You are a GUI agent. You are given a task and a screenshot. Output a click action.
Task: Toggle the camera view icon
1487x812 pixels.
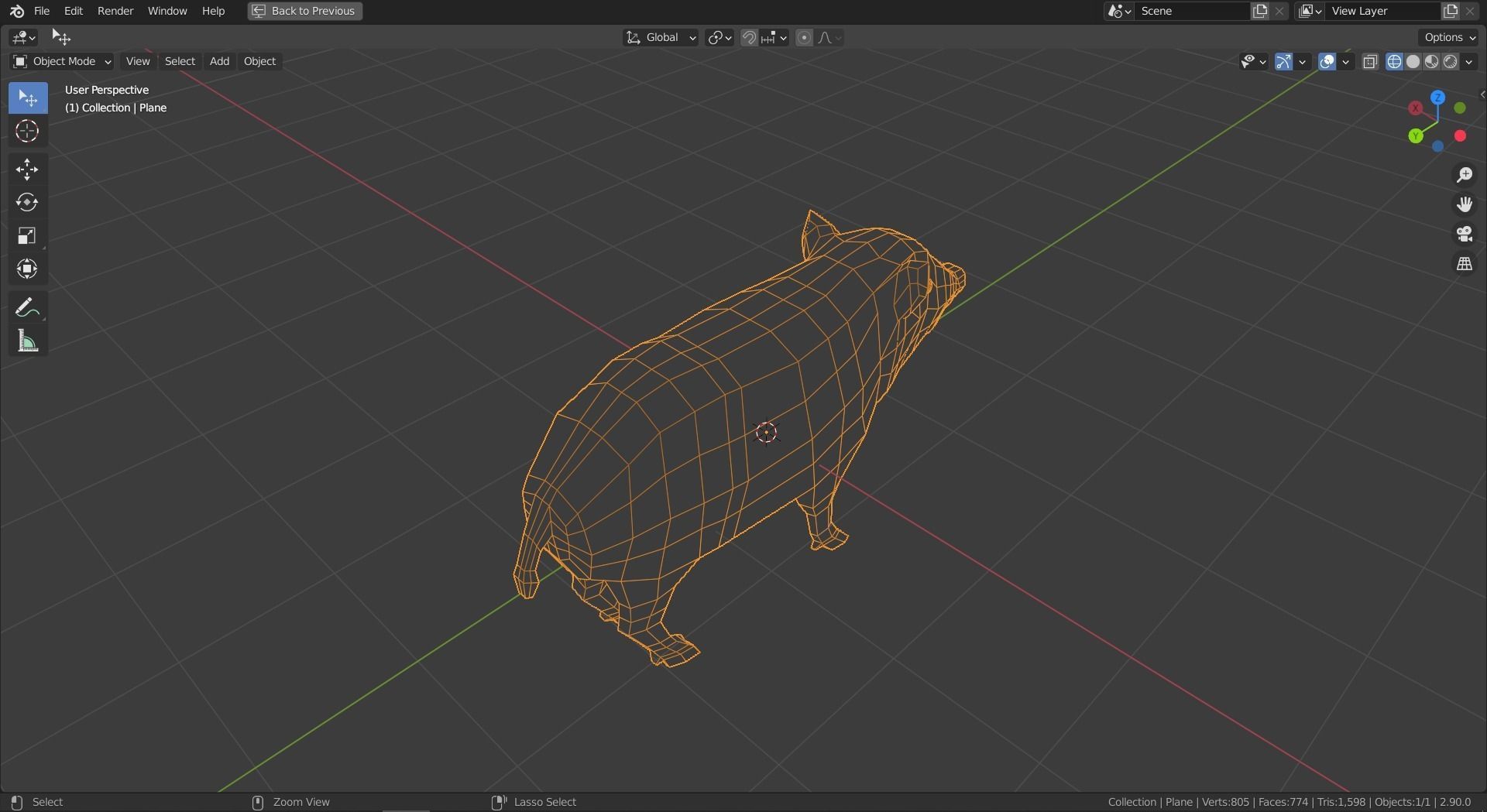(x=1464, y=234)
